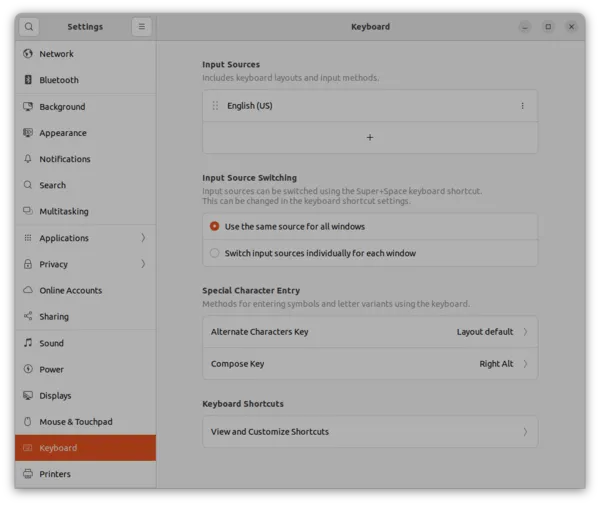600x505 pixels.
Task: Open Printers settings label
Action: click(55, 474)
